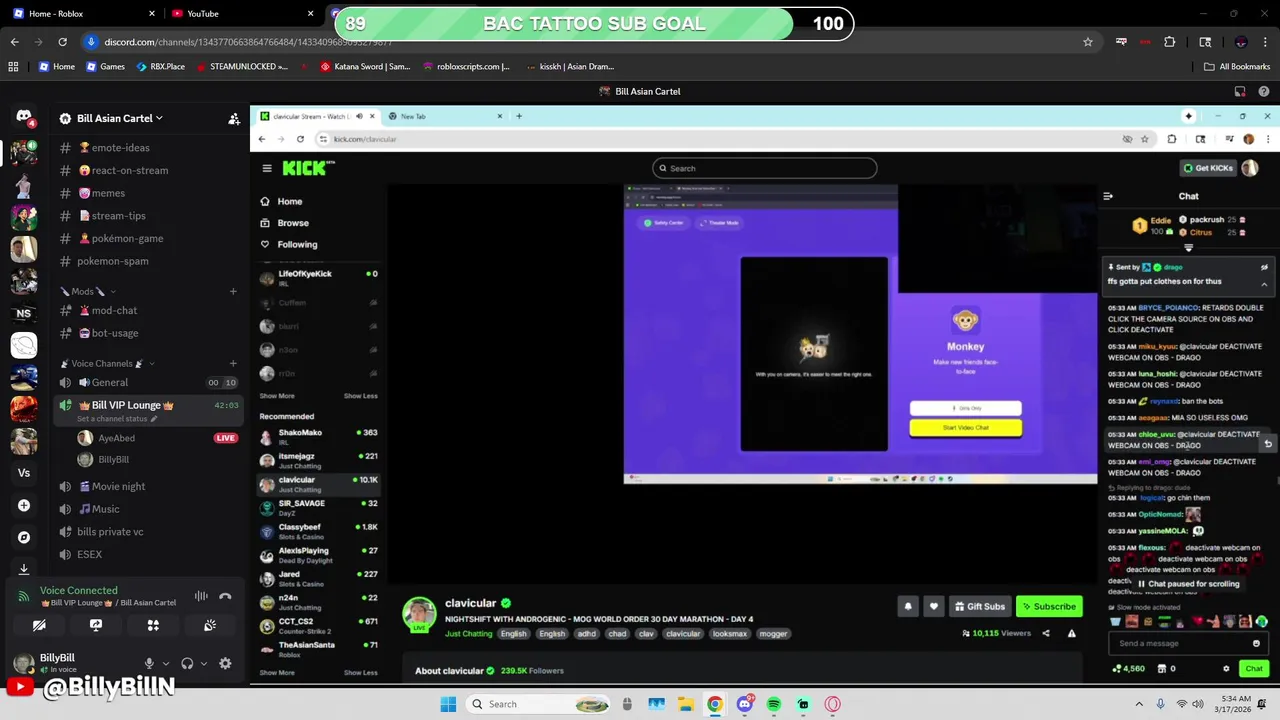Open the stream-tips channel
The width and height of the screenshot is (1280, 720).
coord(148,215)
